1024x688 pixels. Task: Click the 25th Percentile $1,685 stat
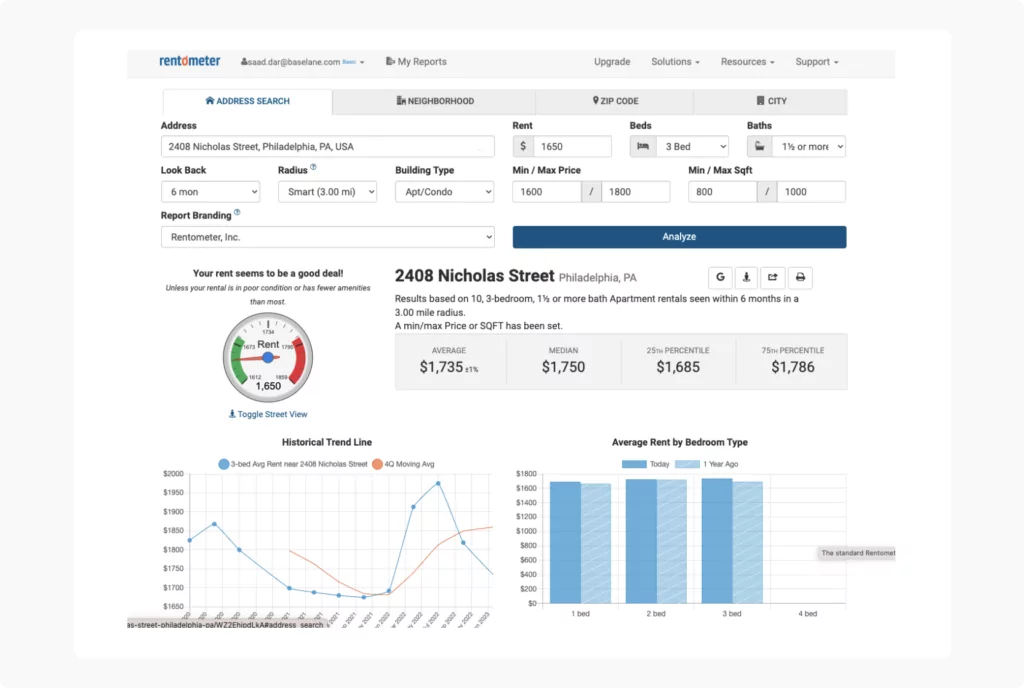click(x=678, y=361)
